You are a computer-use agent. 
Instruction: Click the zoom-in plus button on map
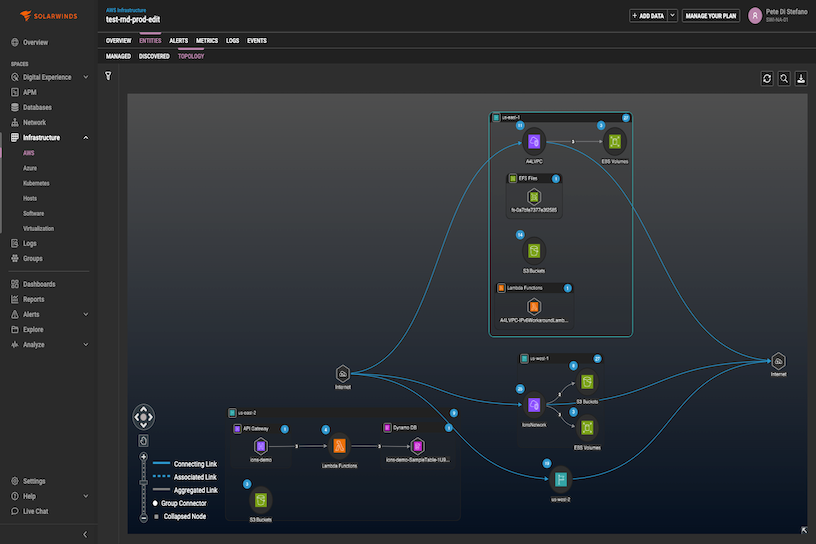(x=144, y=454)
